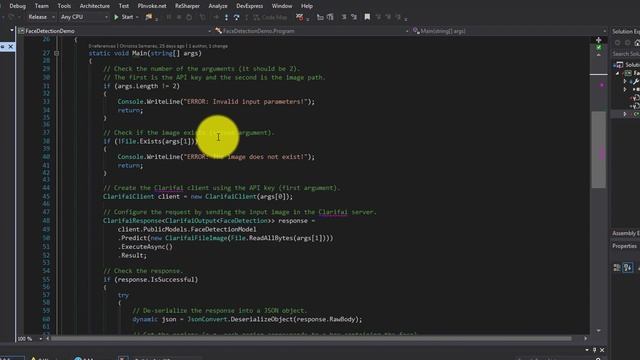
Task: Open the Analyze menu
Action: [x=218, y=6]
